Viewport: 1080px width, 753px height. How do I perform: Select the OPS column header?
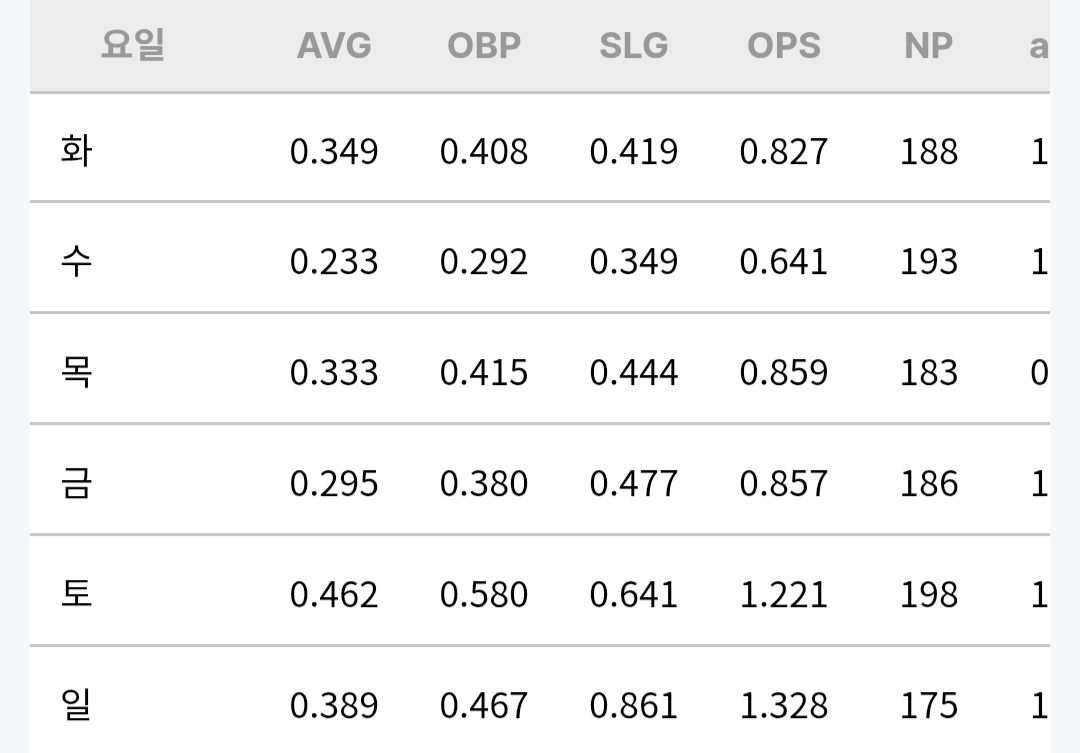click(x=784, y=46)
